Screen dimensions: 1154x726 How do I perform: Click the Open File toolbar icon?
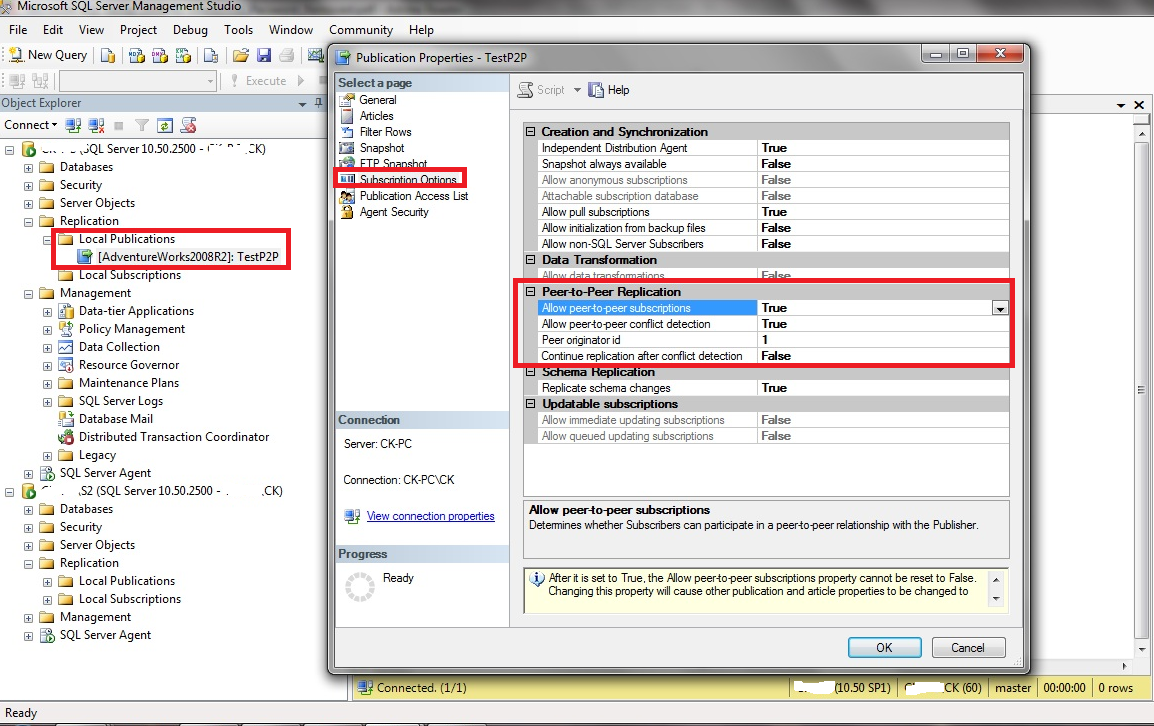coord(241,55)
